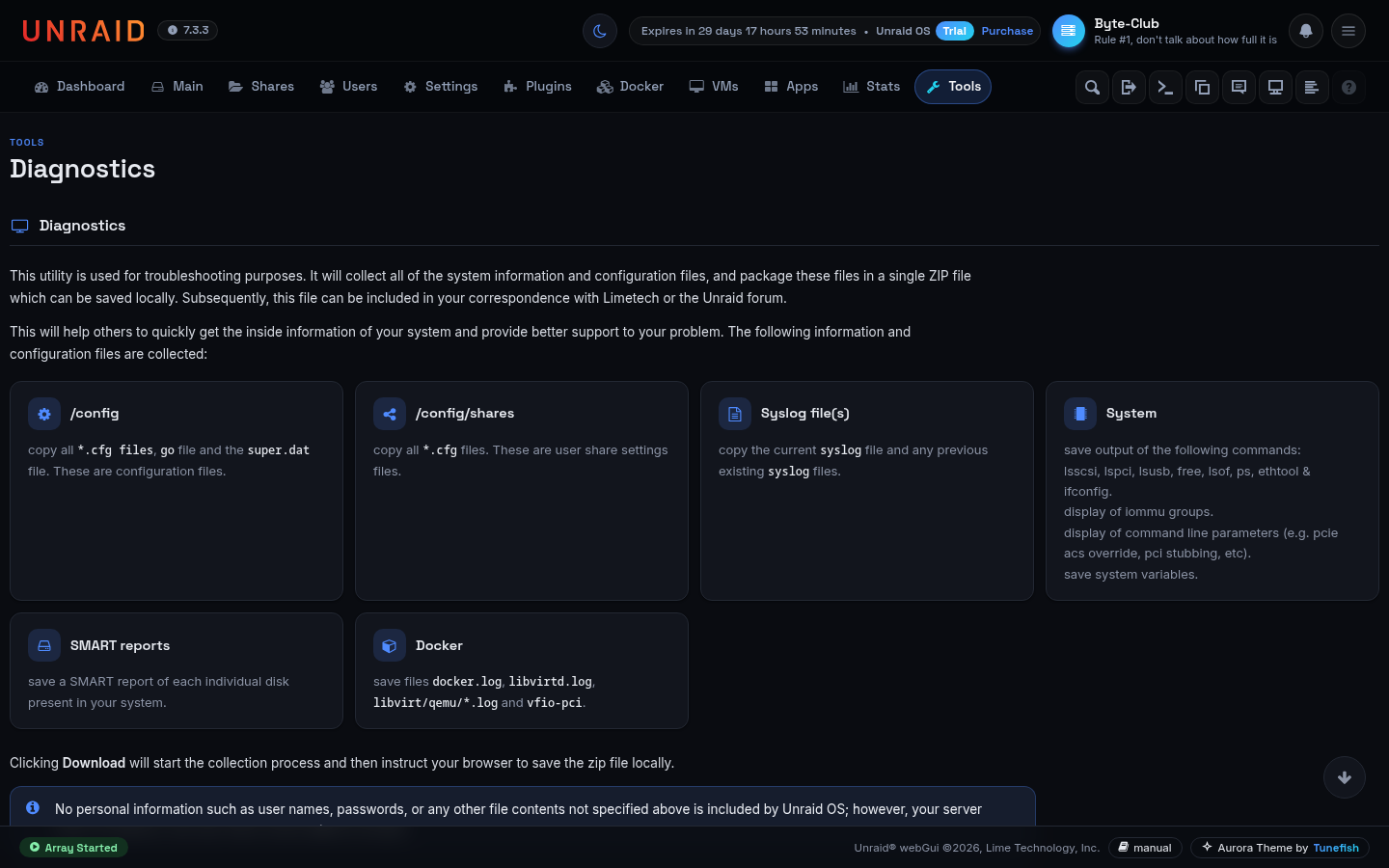Click the document icon on Syslog card
Viewport: 1389px width, 868px height.
(x=735, y=414)
